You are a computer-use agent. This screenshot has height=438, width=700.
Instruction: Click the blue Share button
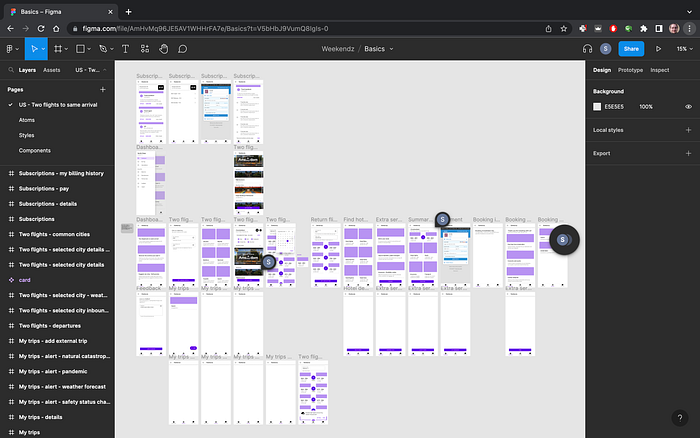click(631, 48)
